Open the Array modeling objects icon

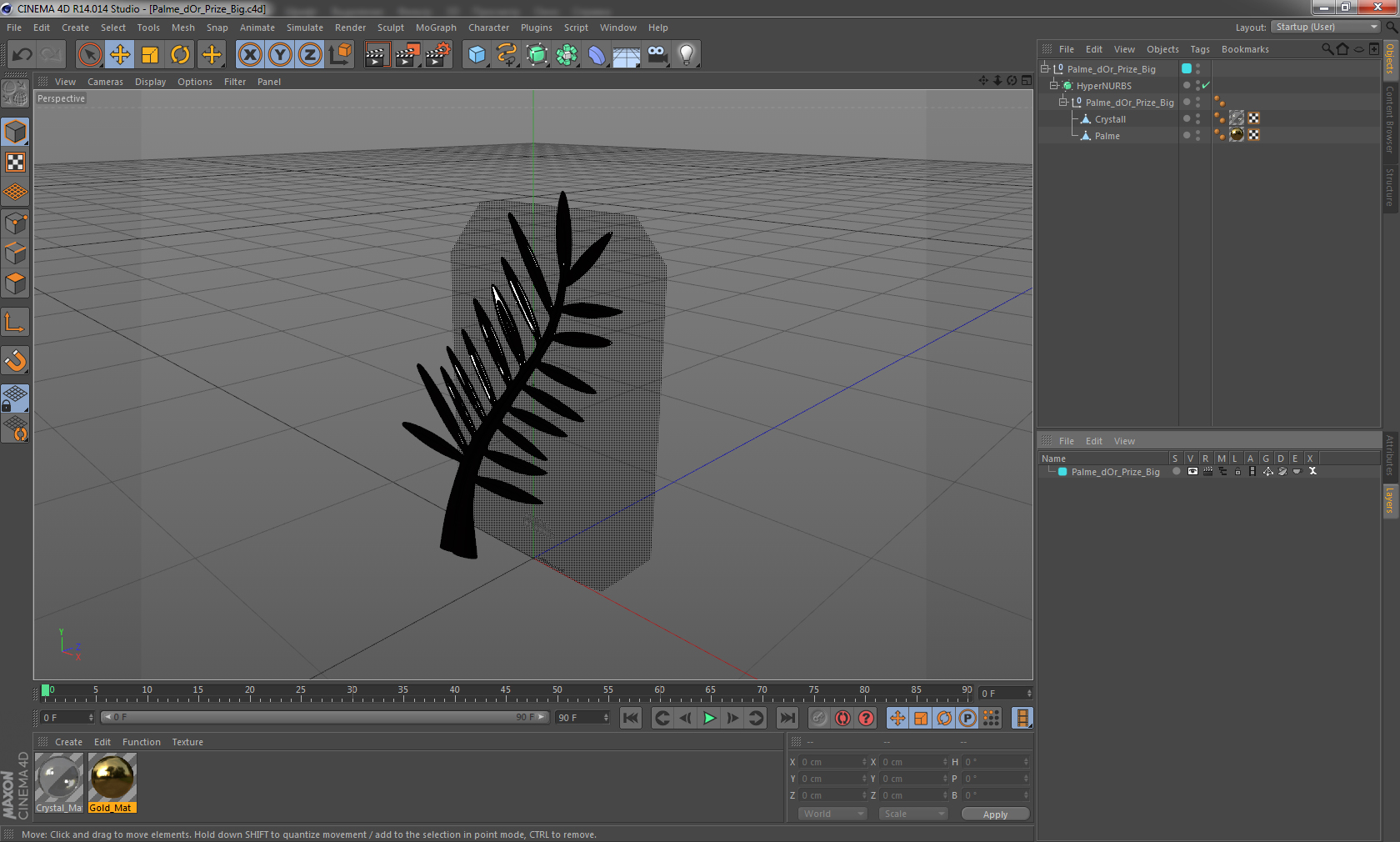(567, 55)
